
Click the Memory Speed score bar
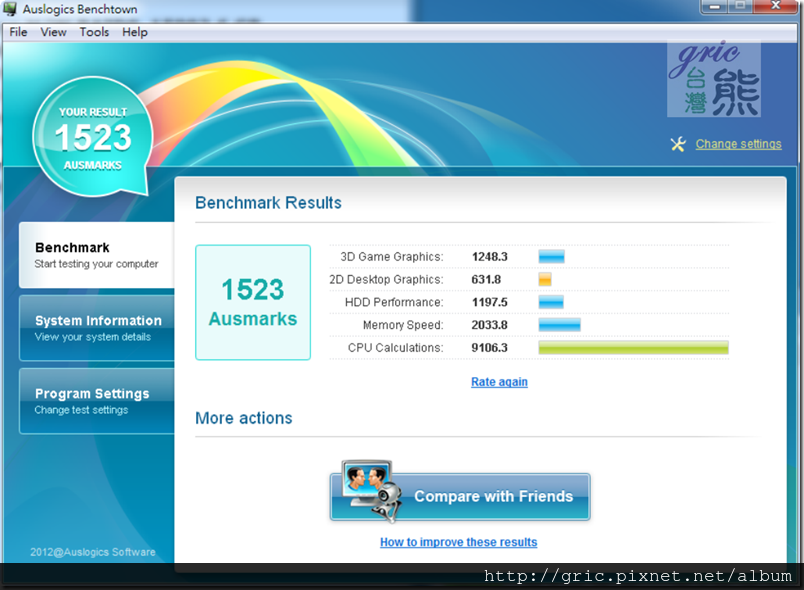[559, 325]
